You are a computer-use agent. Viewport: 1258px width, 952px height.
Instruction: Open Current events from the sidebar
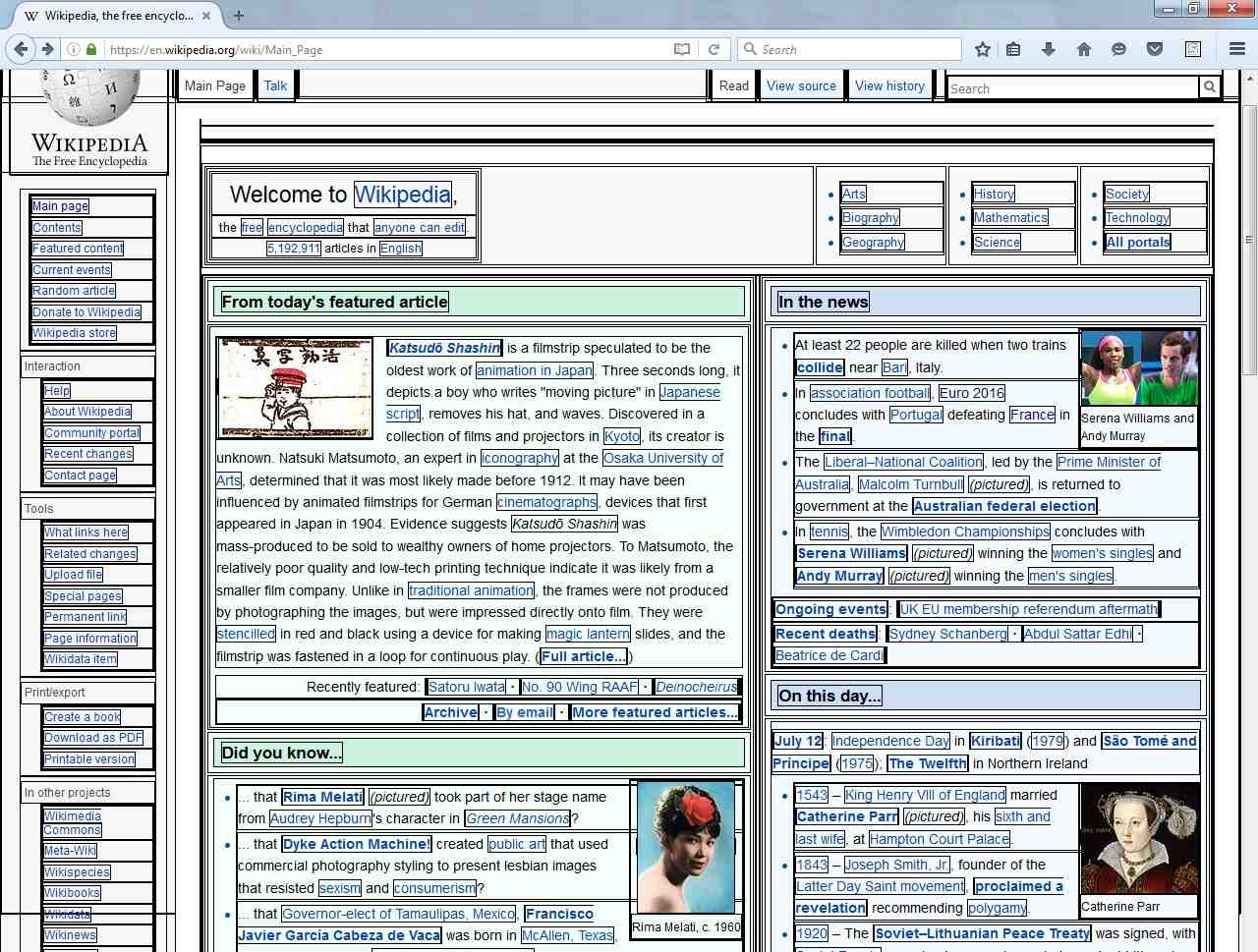(72, 270)
